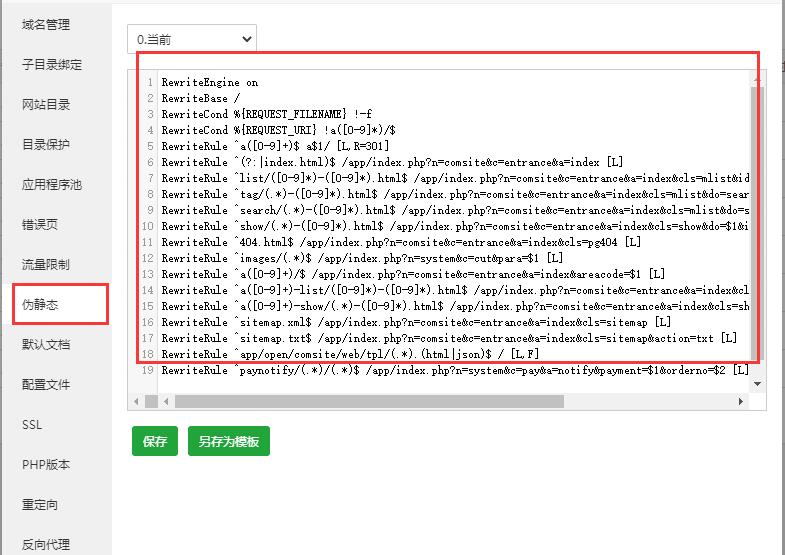Select the 伪静态 sidebar item

pyautogui.click(x=40, y=304)
